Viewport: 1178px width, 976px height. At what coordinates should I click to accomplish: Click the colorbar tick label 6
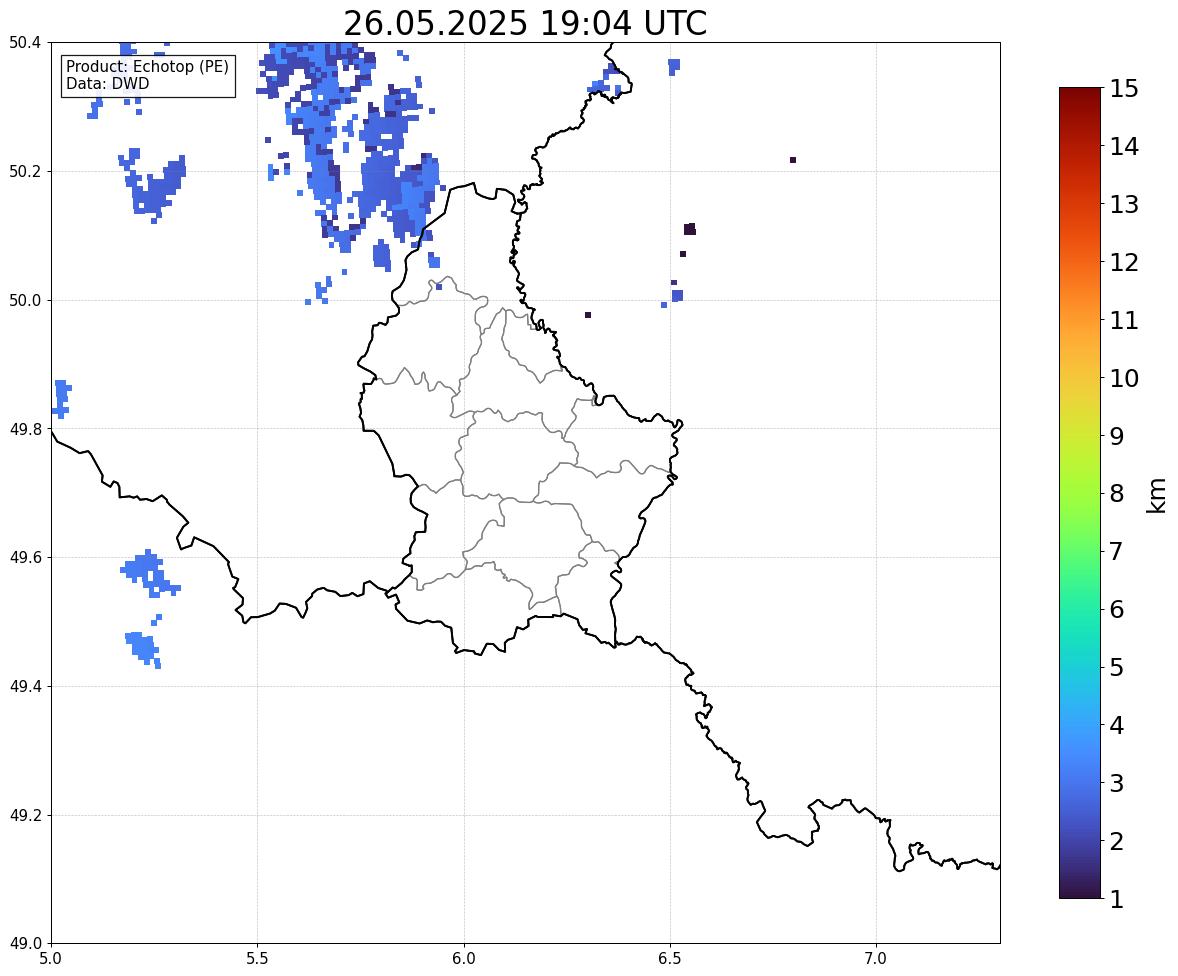point(1117,609)
